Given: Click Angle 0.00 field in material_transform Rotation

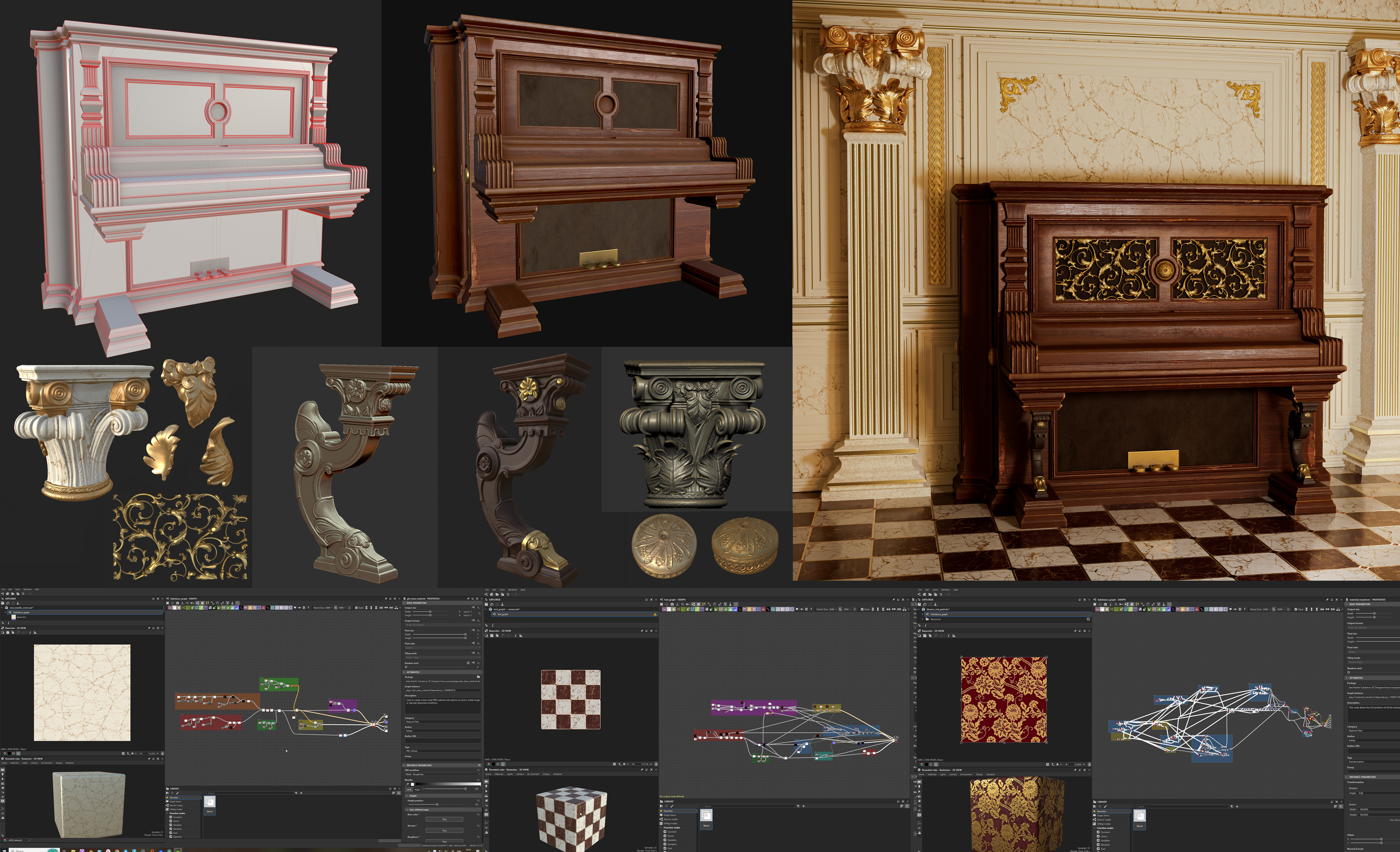Looking at the screenshot, I should pos(1379,794).
